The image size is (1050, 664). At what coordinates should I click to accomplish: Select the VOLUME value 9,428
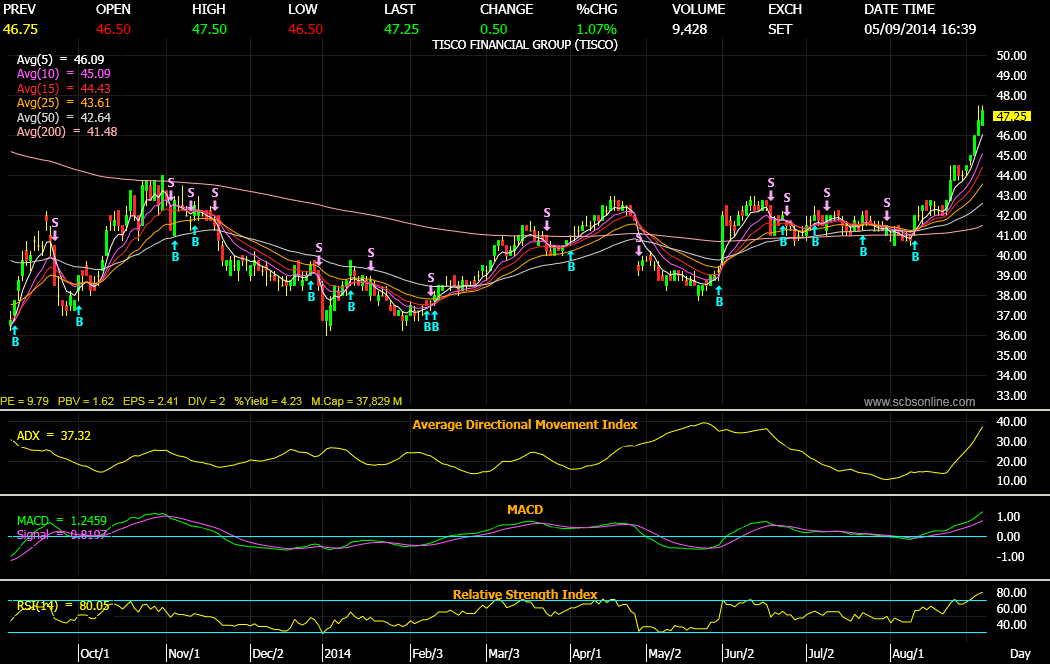[x=690, y=29]
